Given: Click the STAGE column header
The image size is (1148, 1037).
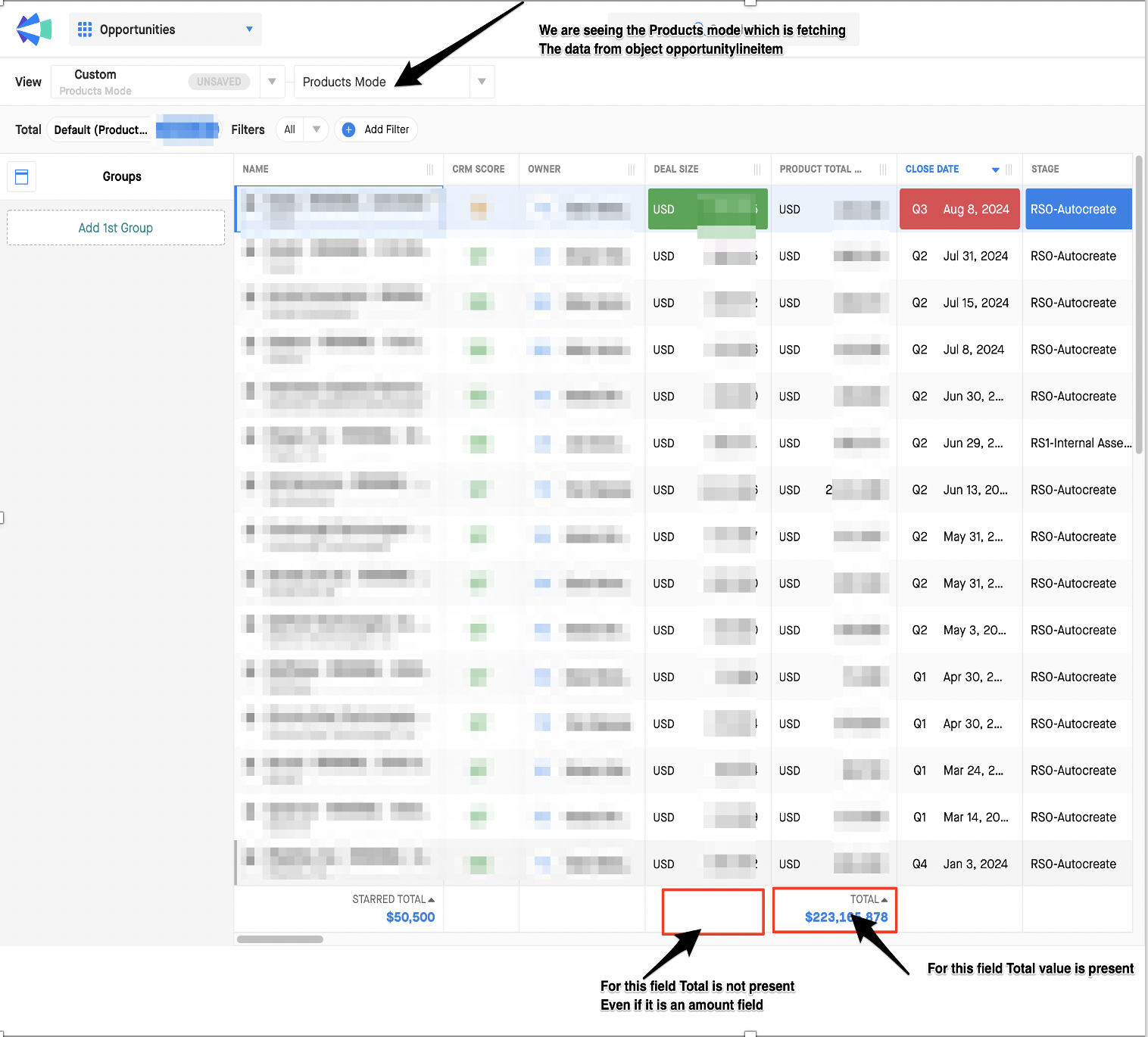Looking at the screenshot, I should click(x=1045, y=169).
